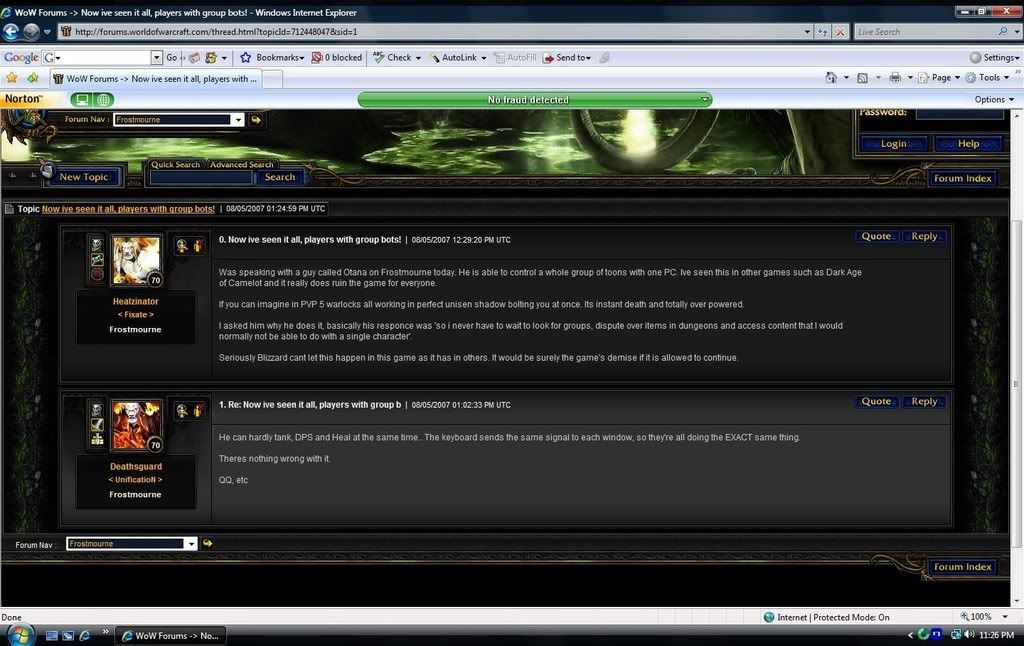Click the AutoLink button

453,57
